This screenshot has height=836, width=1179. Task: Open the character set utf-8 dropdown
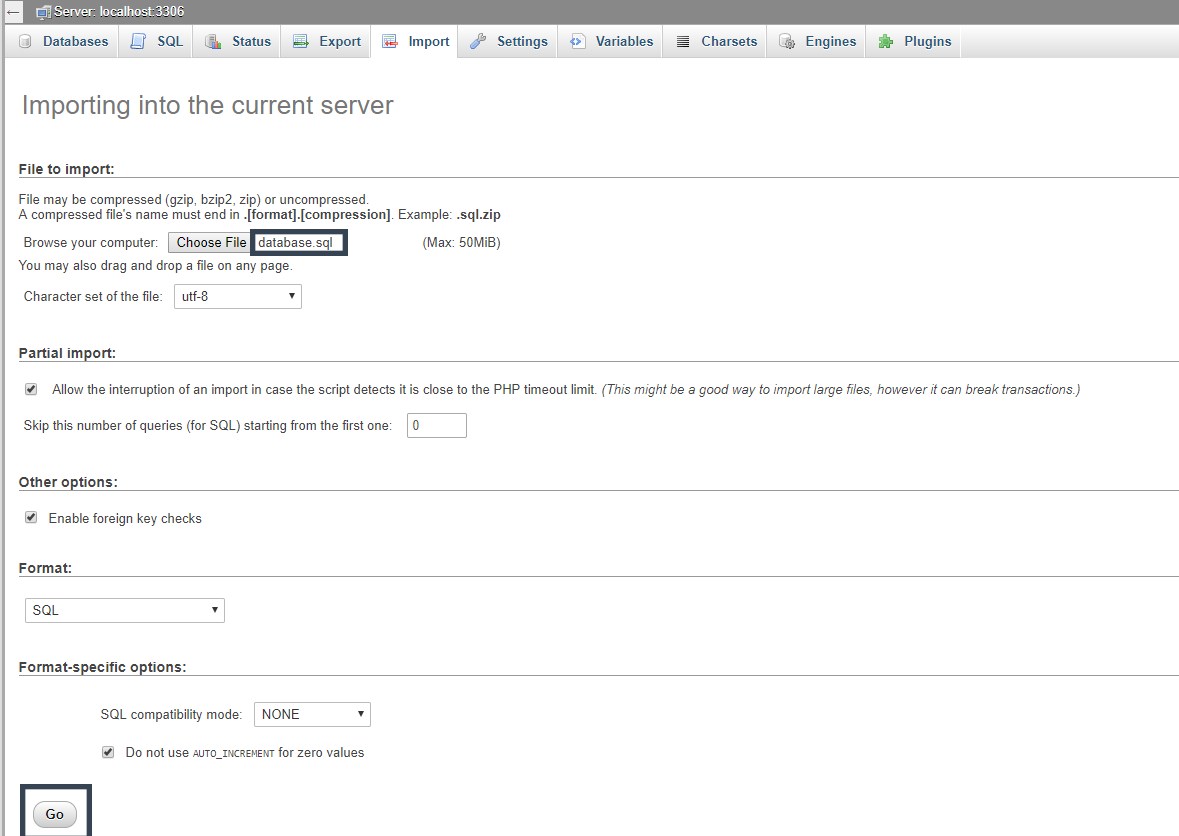pyautogui.click(x=238, y=296)
